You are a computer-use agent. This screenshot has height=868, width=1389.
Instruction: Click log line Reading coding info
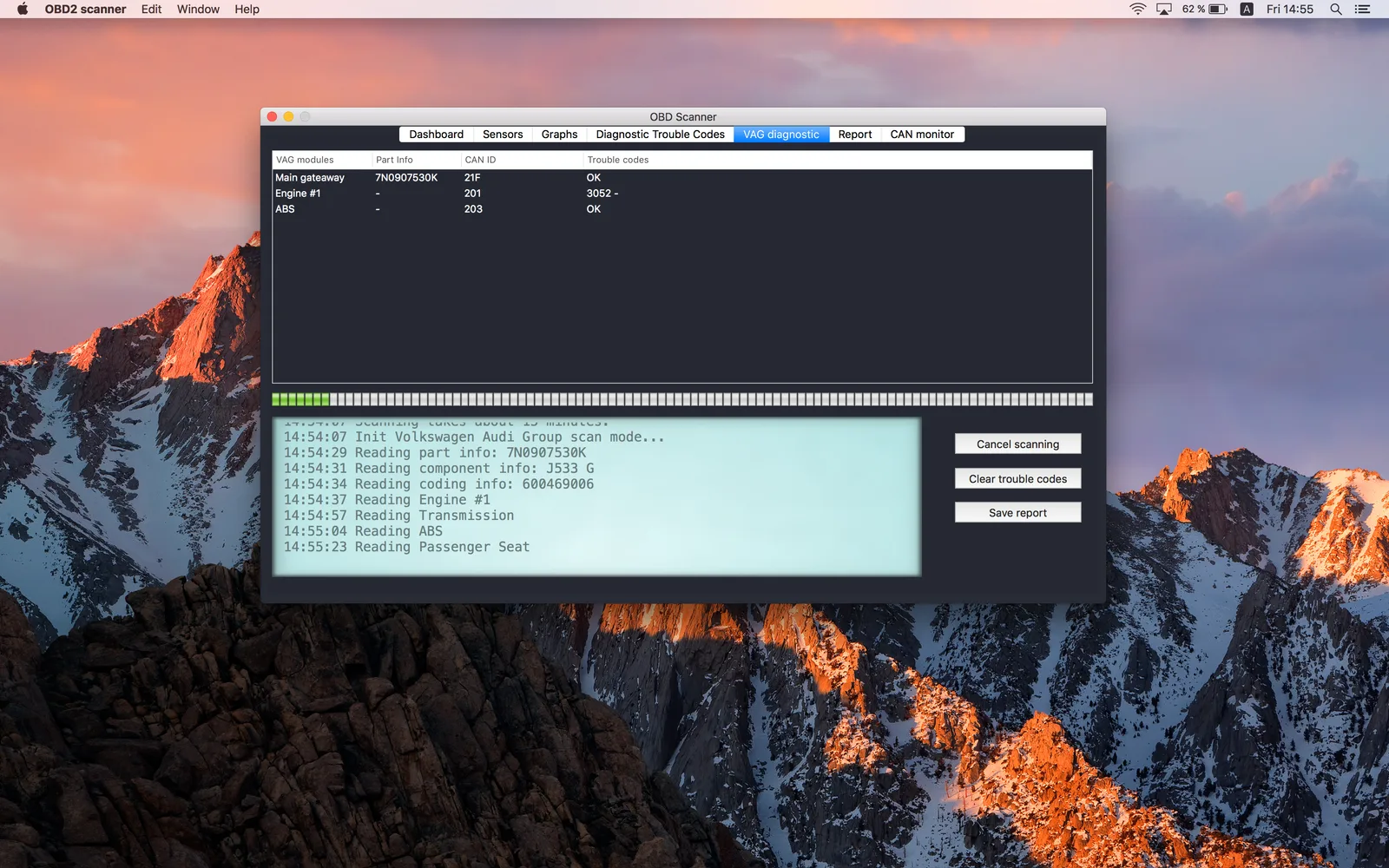[438, 484]
